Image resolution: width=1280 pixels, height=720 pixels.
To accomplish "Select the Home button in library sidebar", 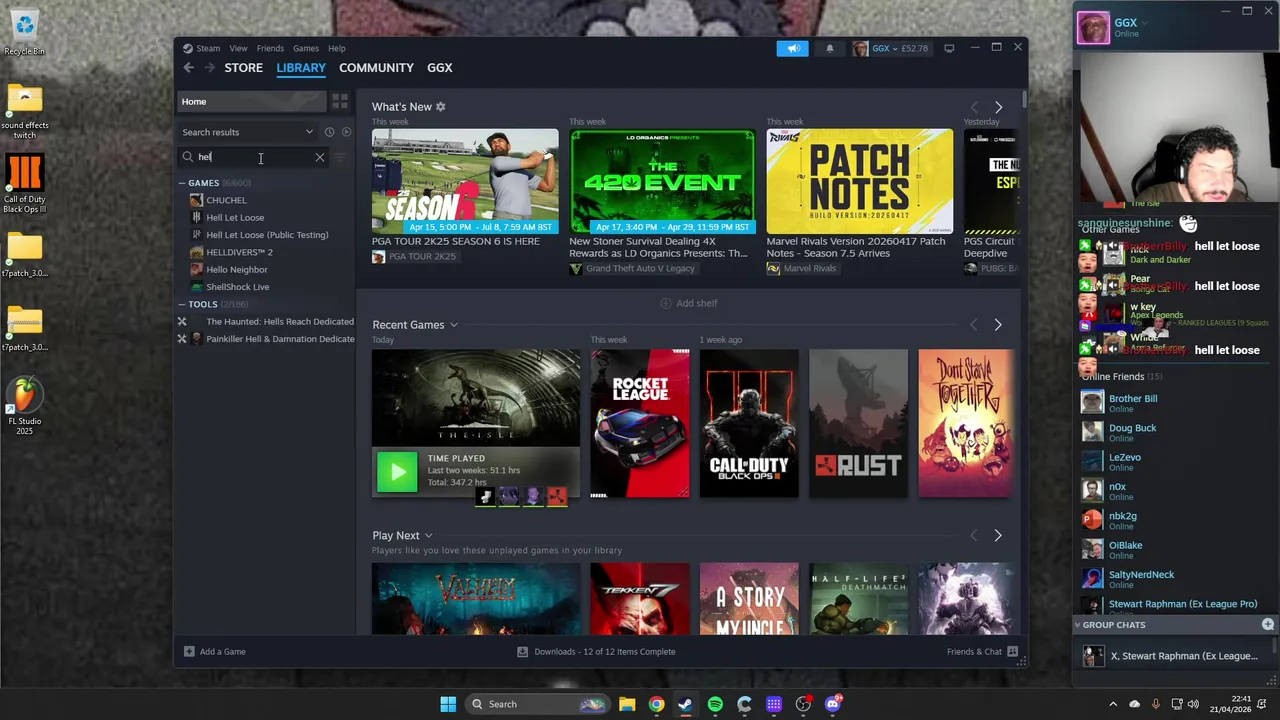I will tap(252, 101).
